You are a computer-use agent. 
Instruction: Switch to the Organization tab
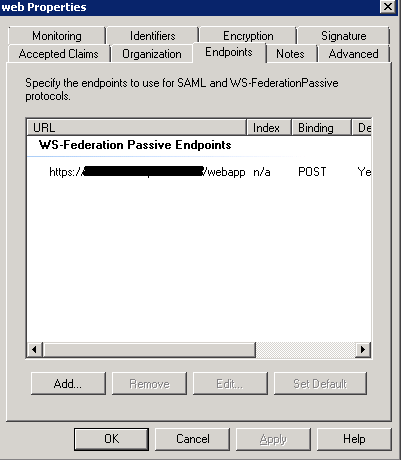pos(152,54)
